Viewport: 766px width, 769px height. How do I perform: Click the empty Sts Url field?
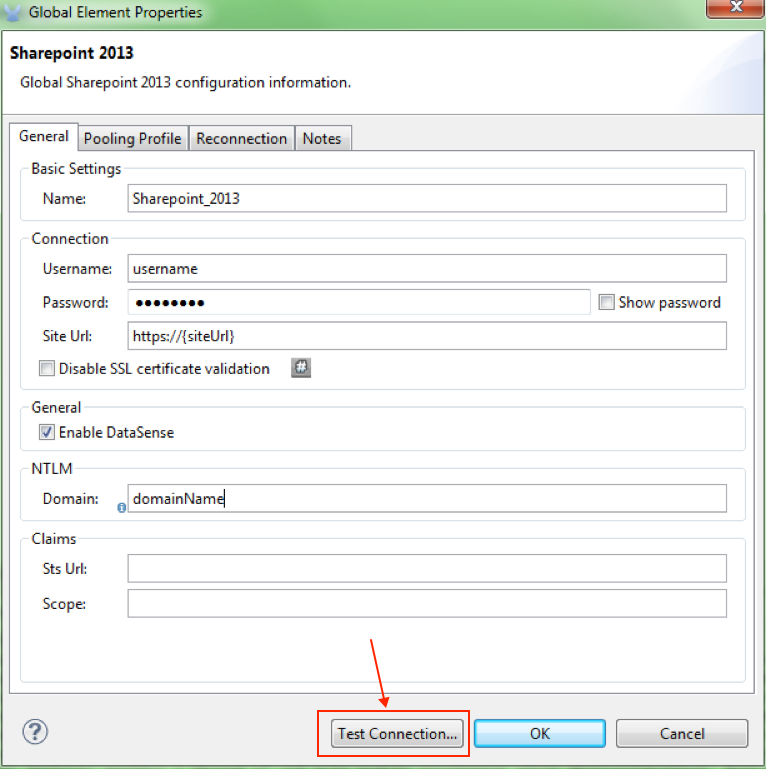tap(427, 568)
